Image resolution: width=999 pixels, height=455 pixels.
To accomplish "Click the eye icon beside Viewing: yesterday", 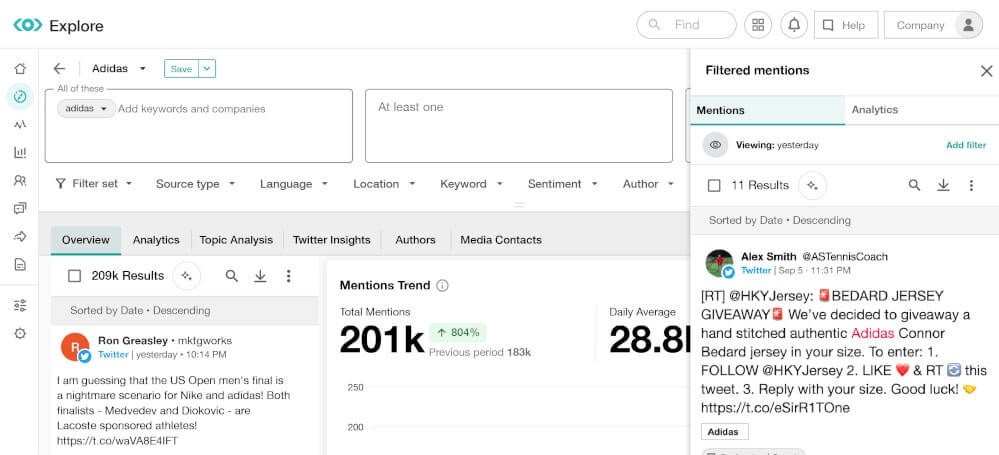I will coord(715,145).
